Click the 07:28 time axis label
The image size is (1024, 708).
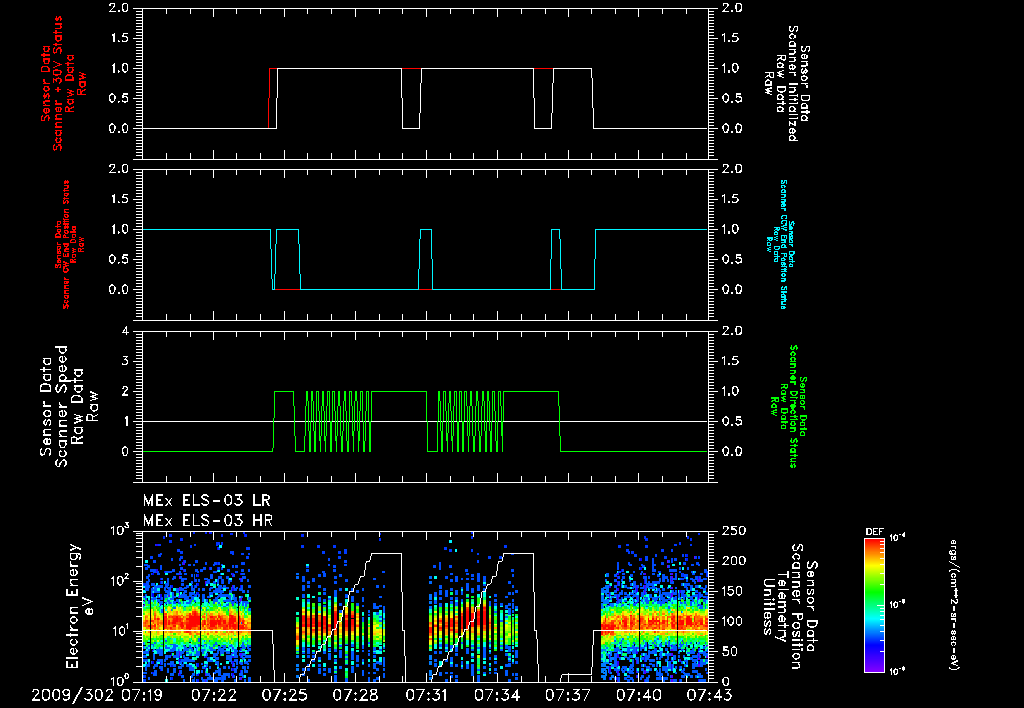[x=355, y=695]
